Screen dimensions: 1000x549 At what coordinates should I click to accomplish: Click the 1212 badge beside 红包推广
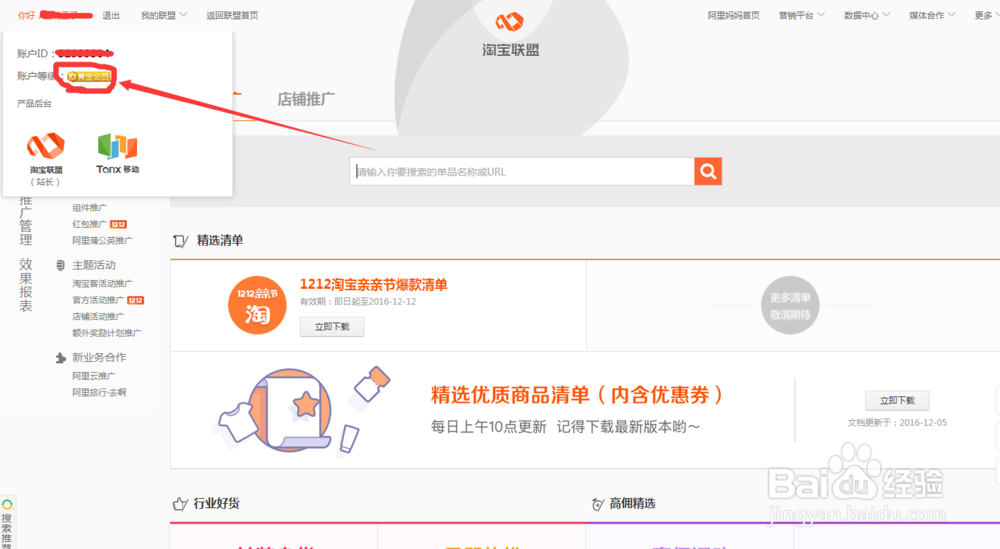point(119,224)
